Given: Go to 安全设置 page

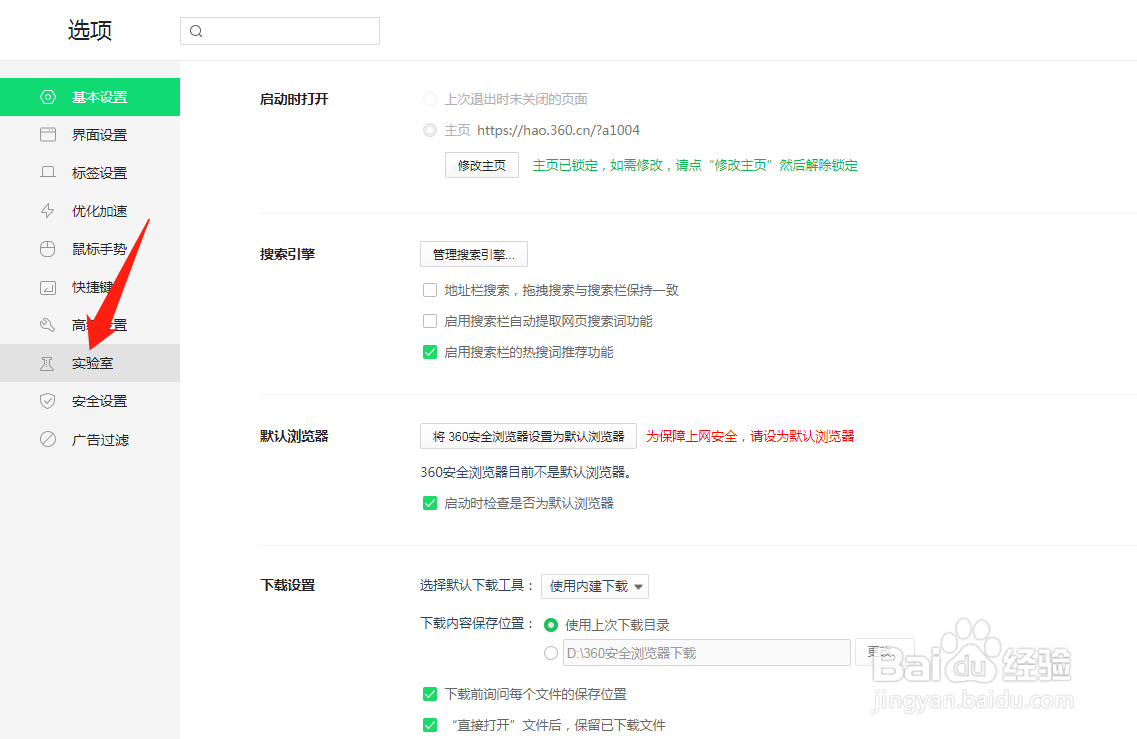Looking at the screenshot, I should click(x=90, y=401).
